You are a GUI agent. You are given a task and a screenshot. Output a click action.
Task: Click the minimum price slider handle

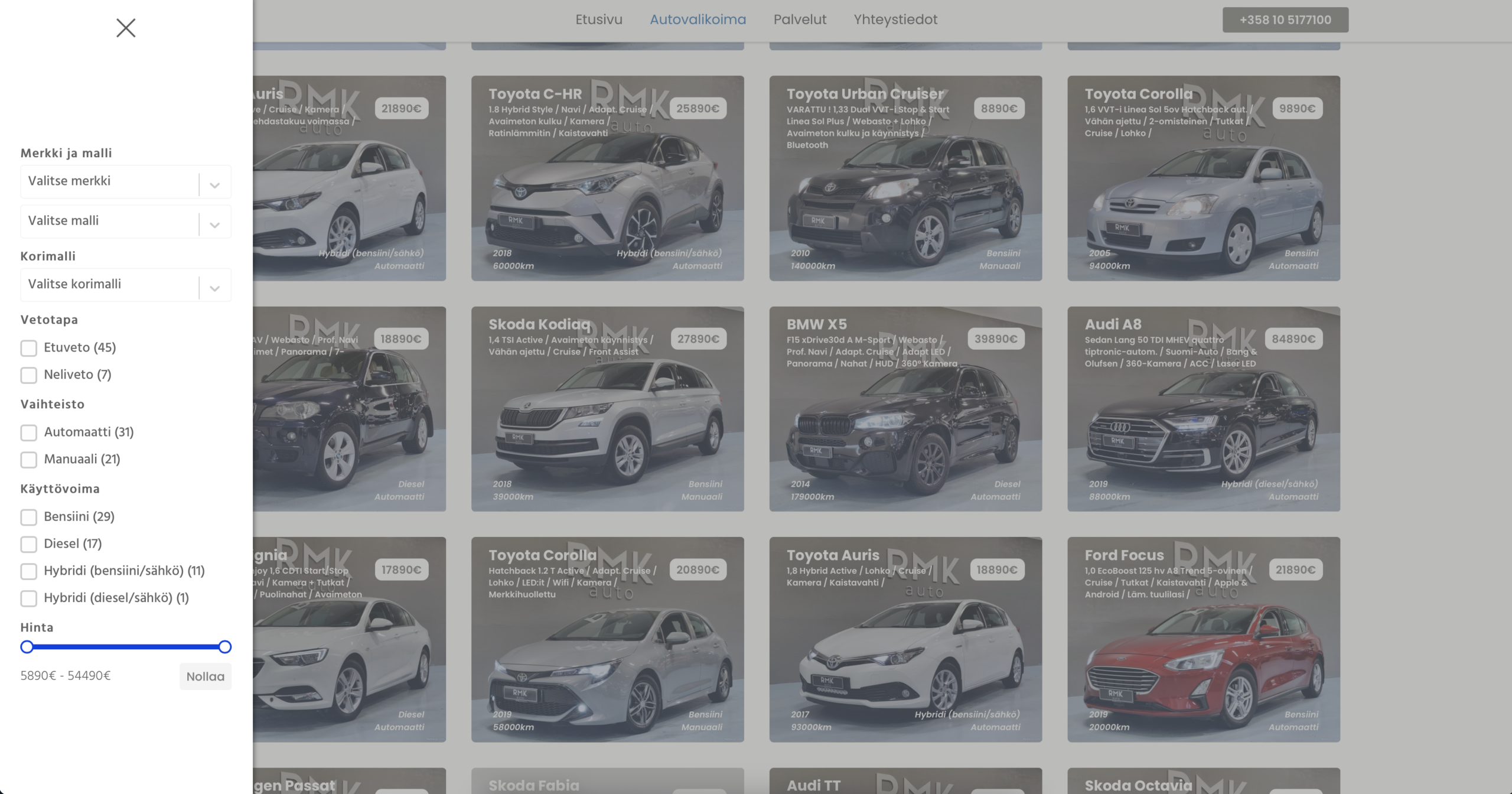pyautogui.click(x=27, y=647)
